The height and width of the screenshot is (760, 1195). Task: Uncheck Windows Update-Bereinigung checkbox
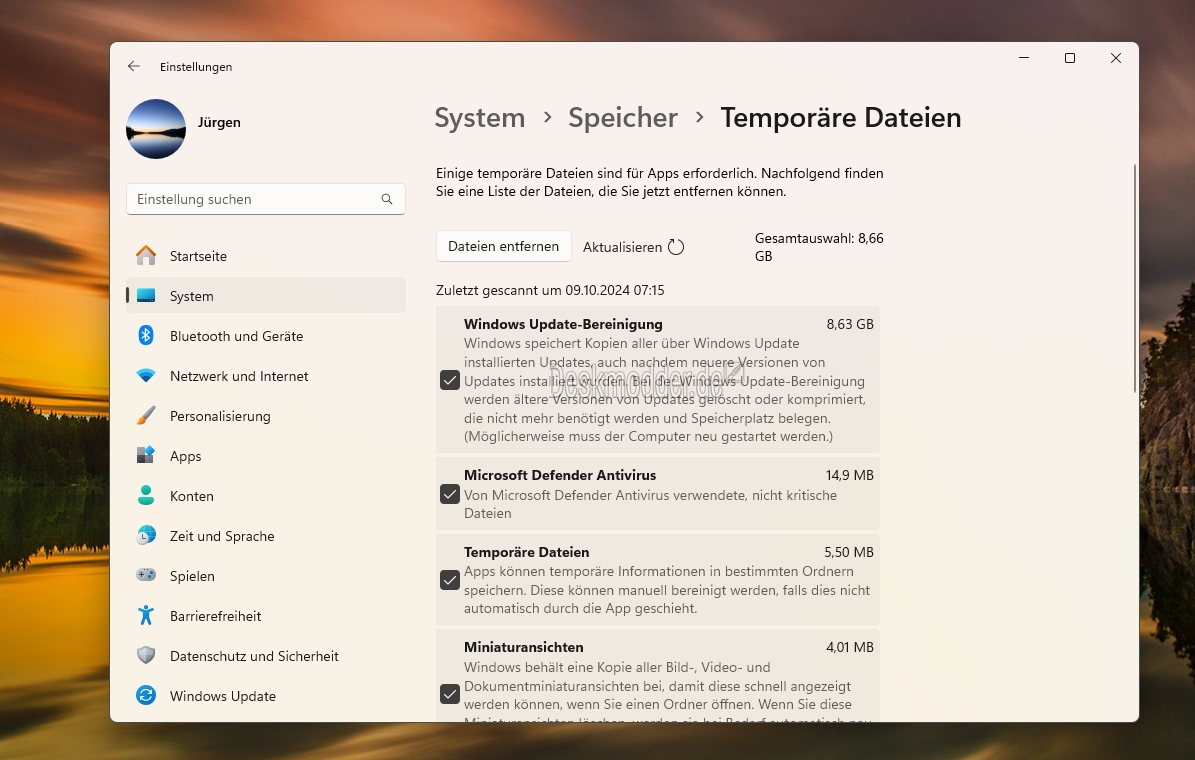tap(450, 380)
